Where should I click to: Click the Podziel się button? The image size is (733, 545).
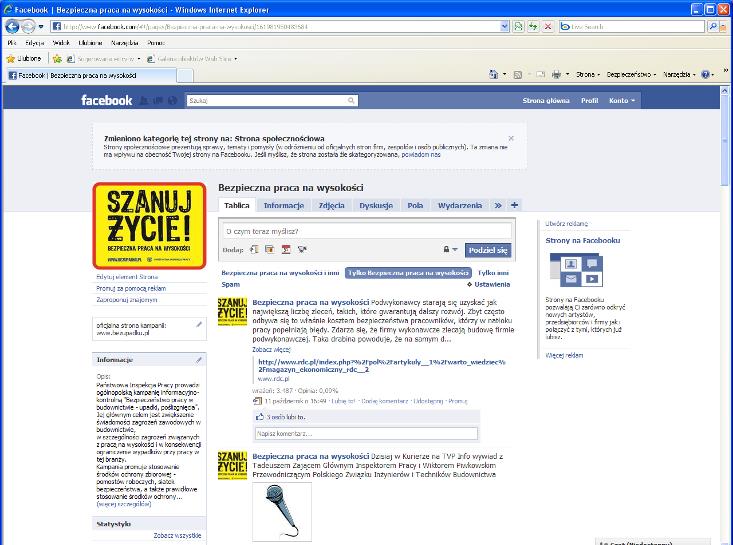tap(488, 250)
